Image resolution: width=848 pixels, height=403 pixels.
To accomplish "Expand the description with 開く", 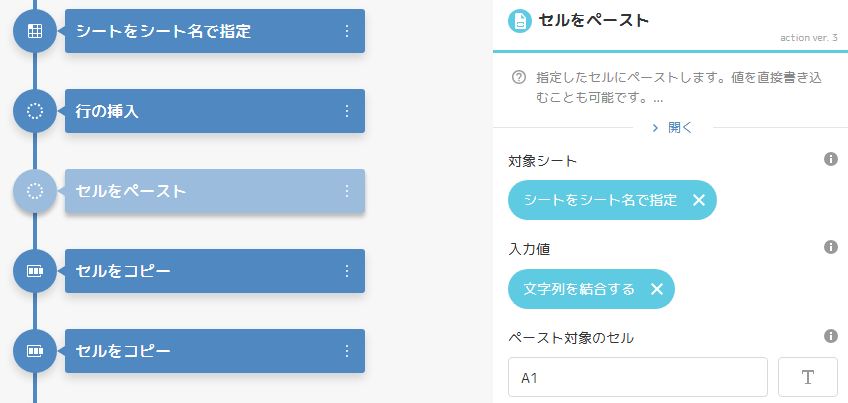I will (671, 128).
